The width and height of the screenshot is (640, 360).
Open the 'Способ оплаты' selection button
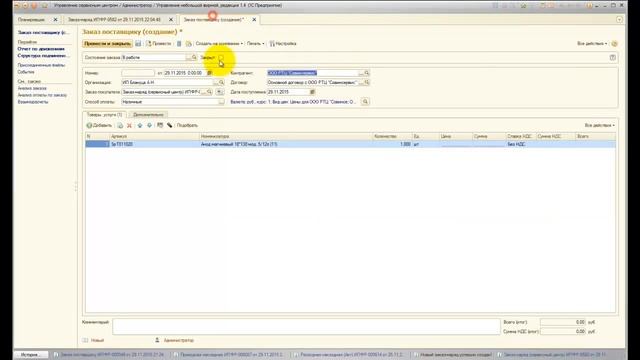pyautogui.click(x=221, y=102)
